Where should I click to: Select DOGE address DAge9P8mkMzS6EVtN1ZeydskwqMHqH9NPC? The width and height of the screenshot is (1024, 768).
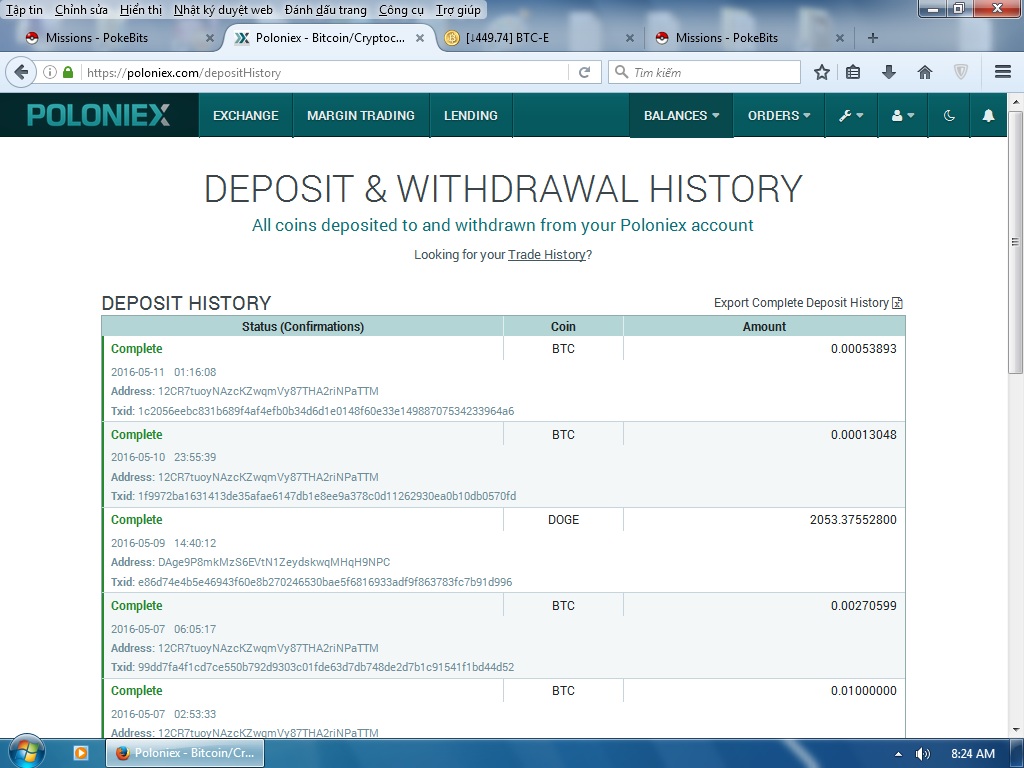(x=274, y=562)
